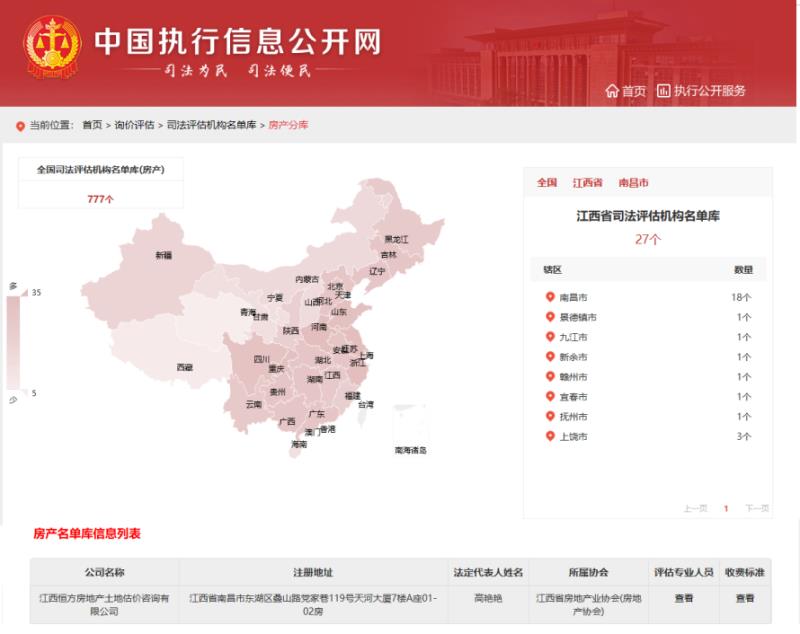
Task: Go to 司法评估机构名单库 breadcrumb link
Action: [x=212, y=125]
